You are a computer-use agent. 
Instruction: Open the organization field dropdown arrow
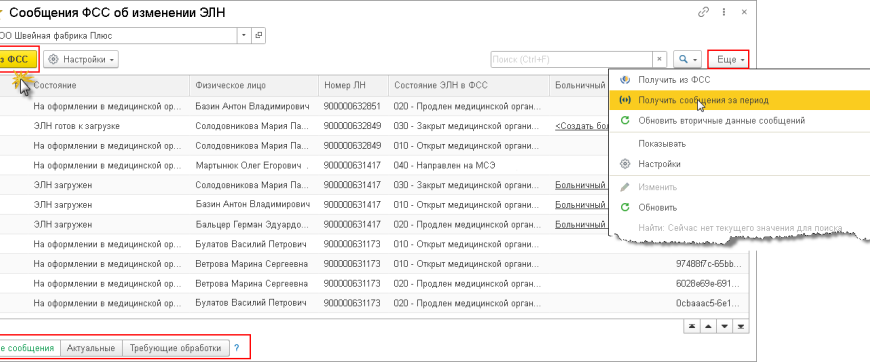(244, 36)
